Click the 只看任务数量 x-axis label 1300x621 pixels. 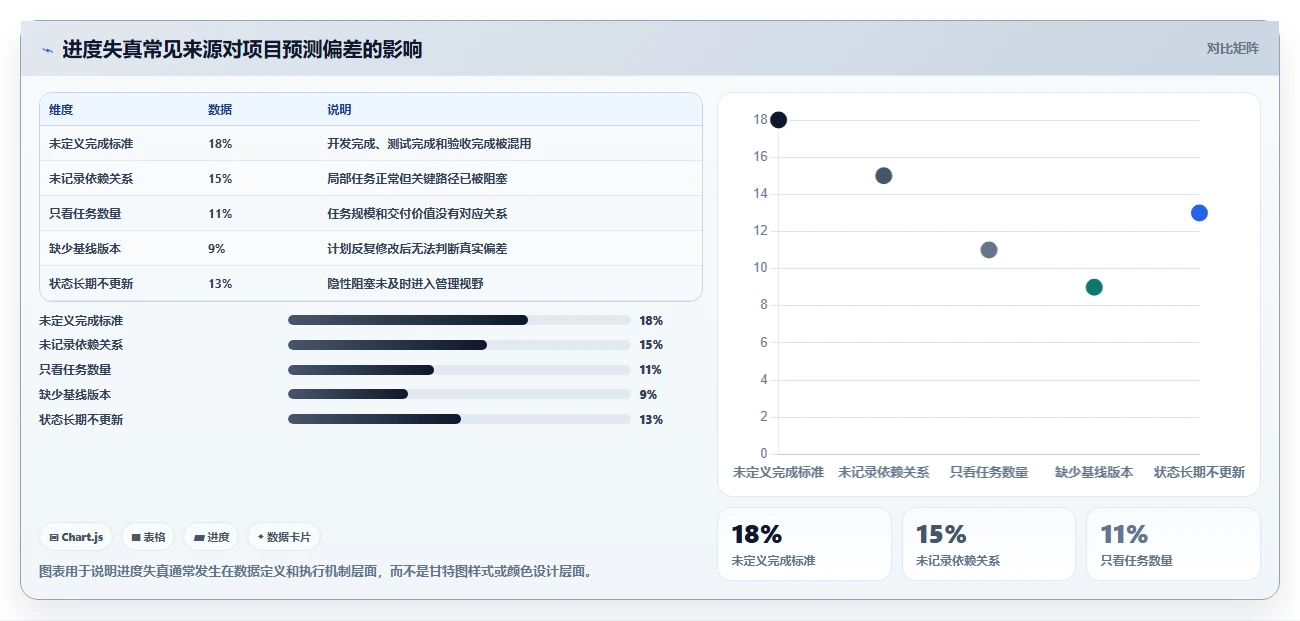coord(989,472)
